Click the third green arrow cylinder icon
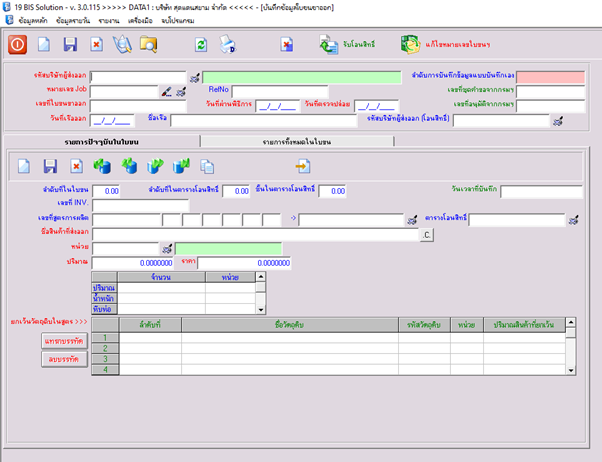Viewport: 602px width, 462px height. click(x=155, y=167)
